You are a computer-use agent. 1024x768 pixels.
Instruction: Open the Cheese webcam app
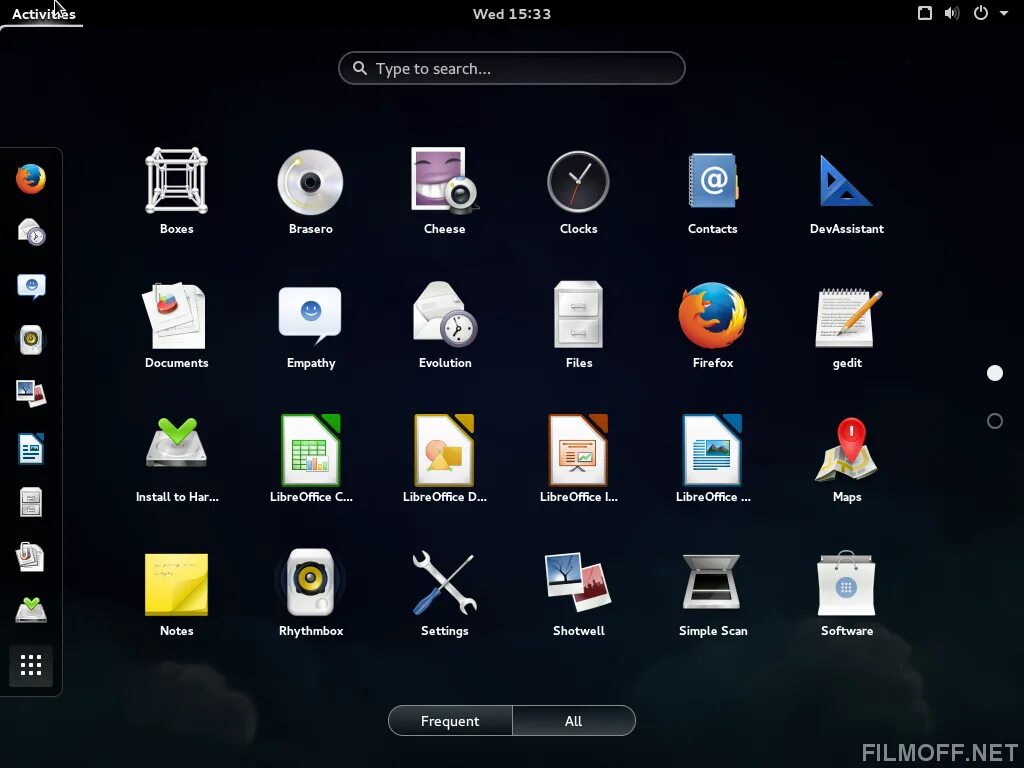[x=445, y=191]
